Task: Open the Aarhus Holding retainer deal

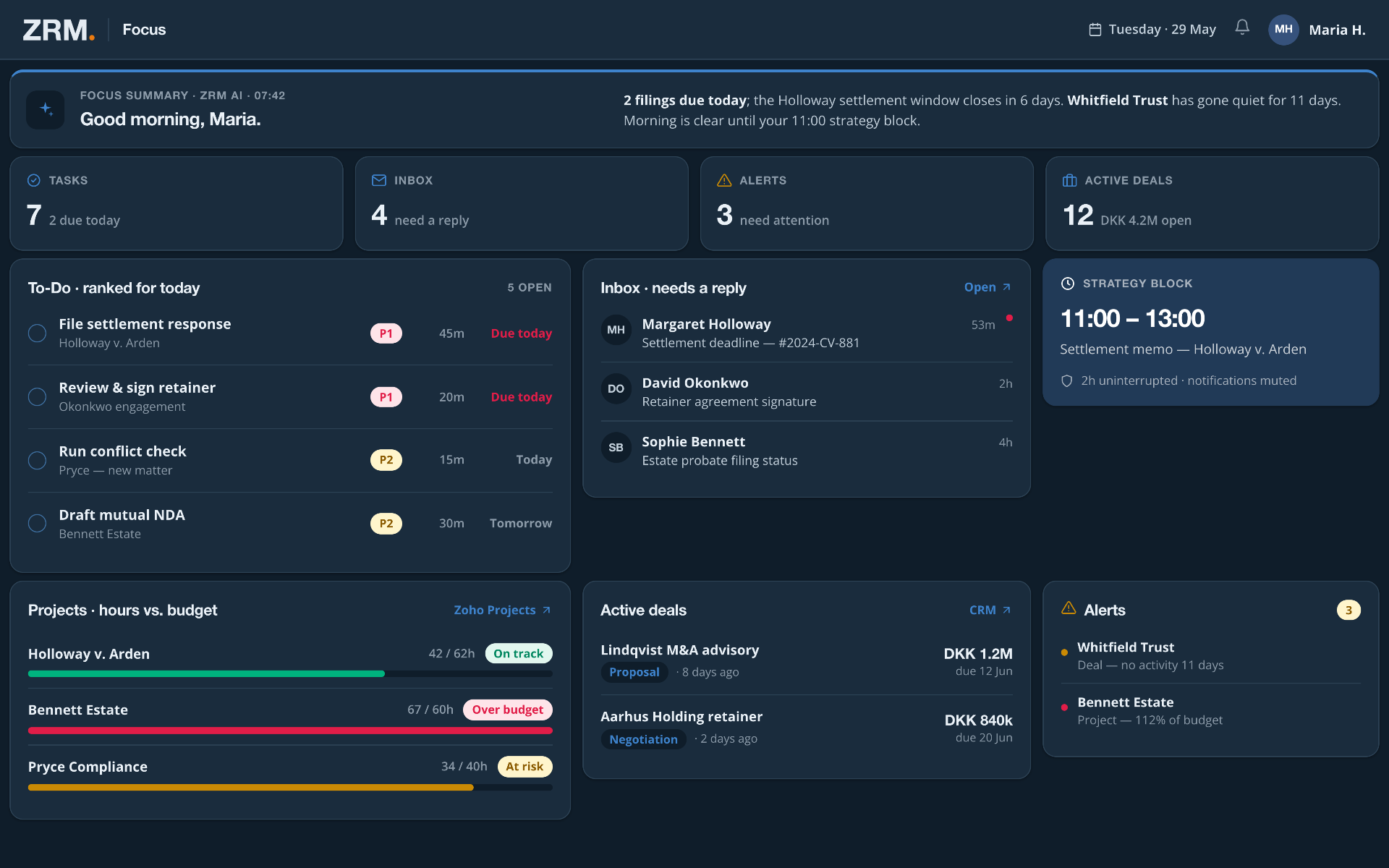Action: click(807, 728)
